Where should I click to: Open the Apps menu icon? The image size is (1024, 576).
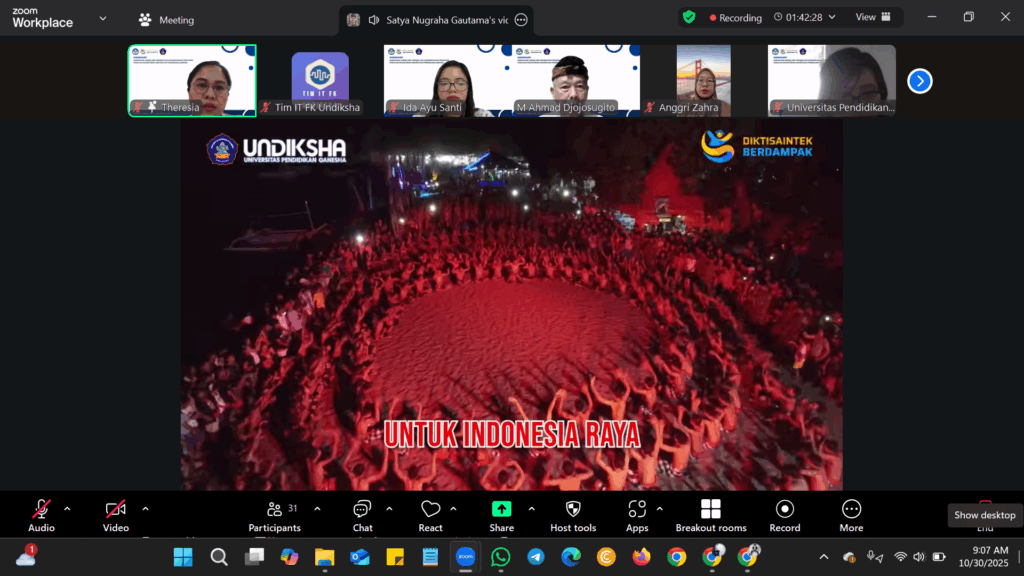click(637, 514)
